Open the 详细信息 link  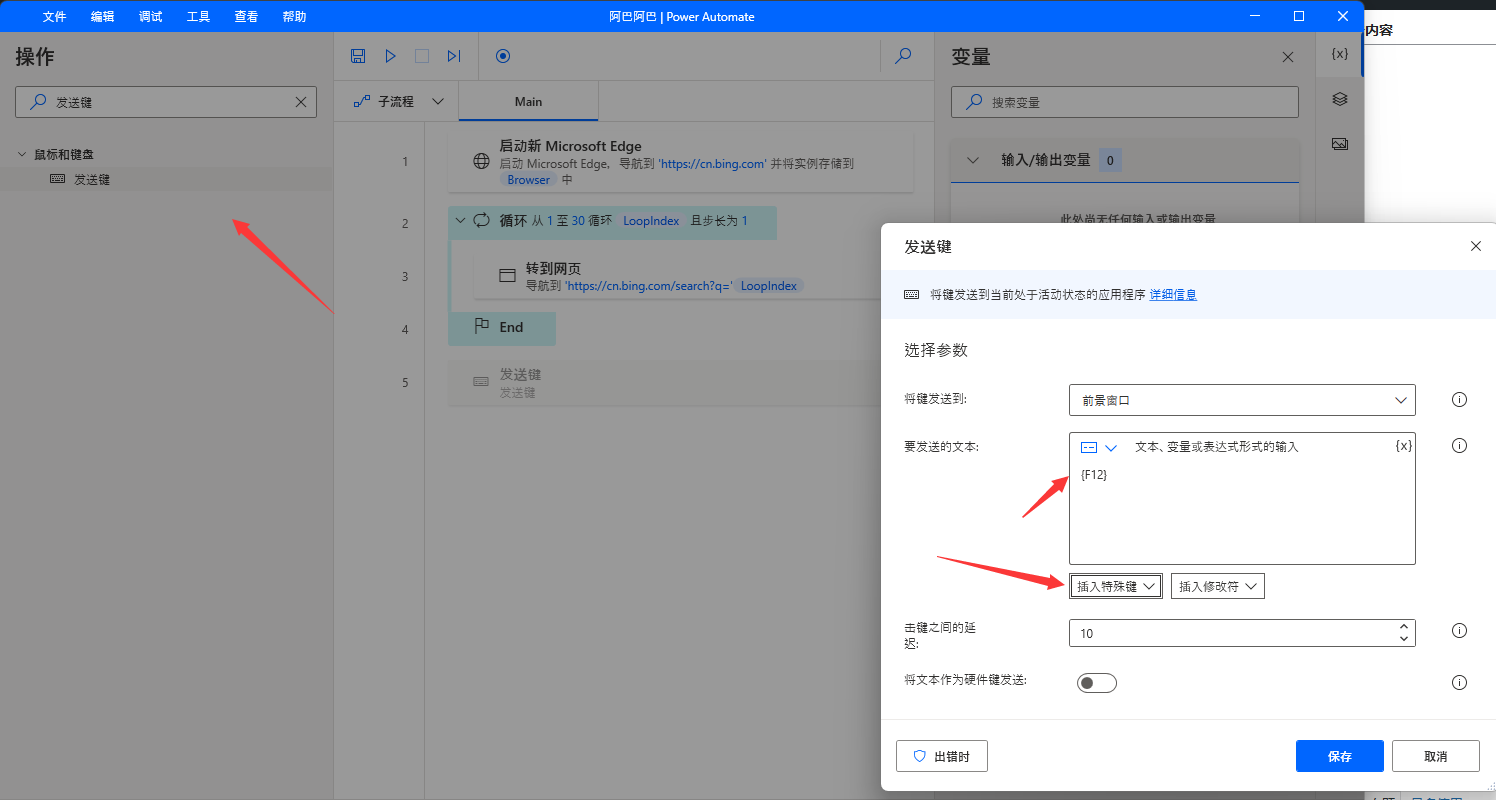[x=1173, y=295]
